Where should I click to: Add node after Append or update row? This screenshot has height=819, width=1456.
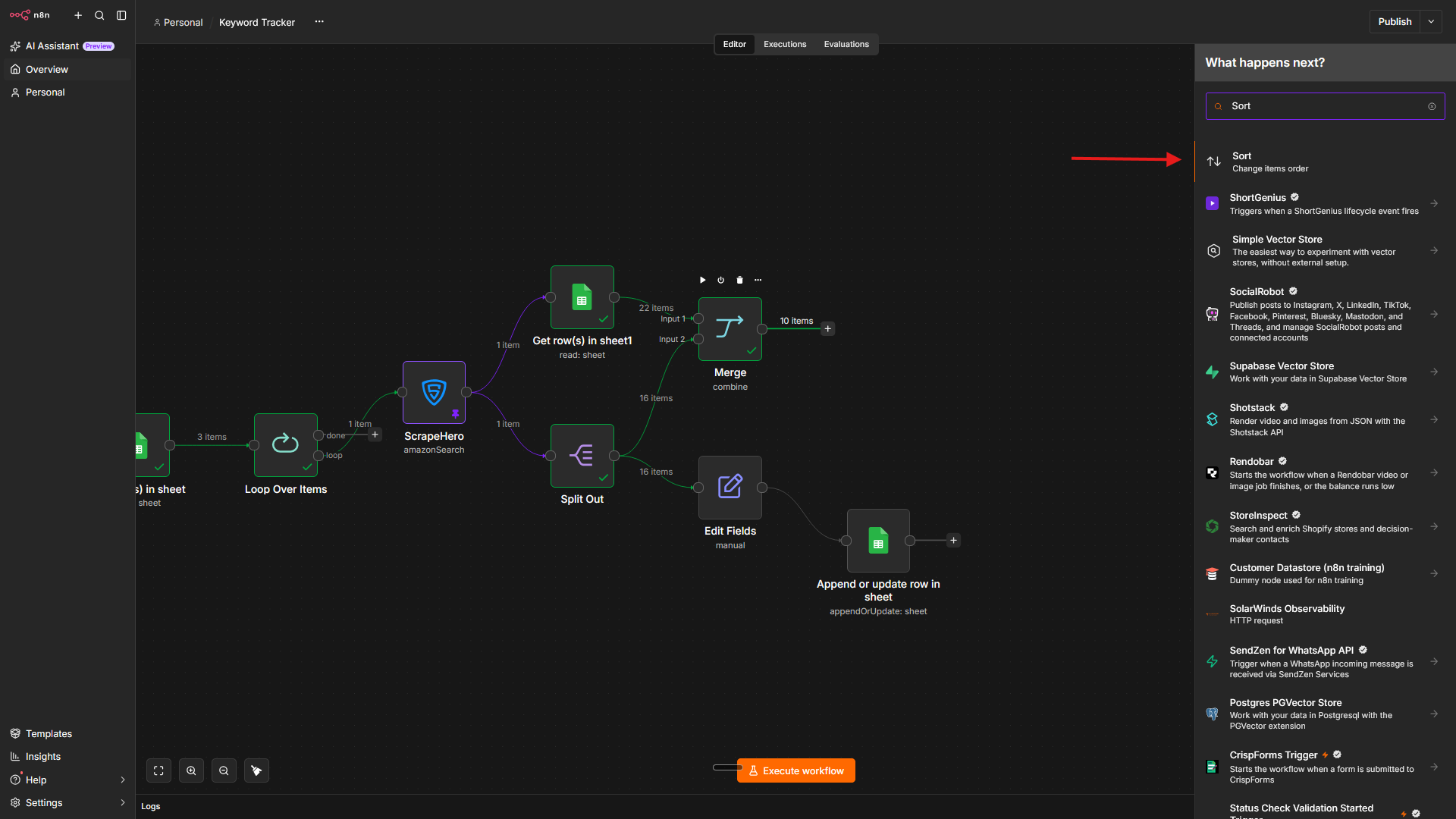tap(954, 540)
